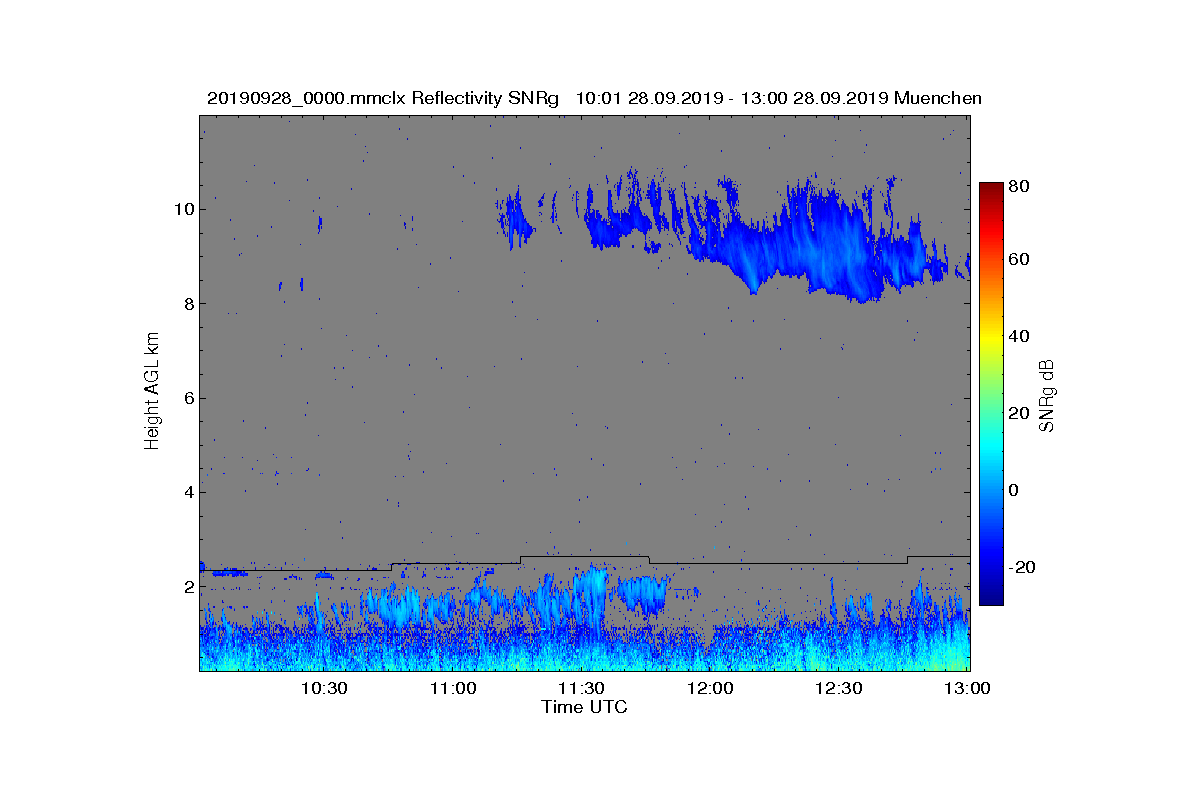The height and width of the screenshot is (800, 1200).
Task: Click the colorbar value 40
Action: [1020, 336]
